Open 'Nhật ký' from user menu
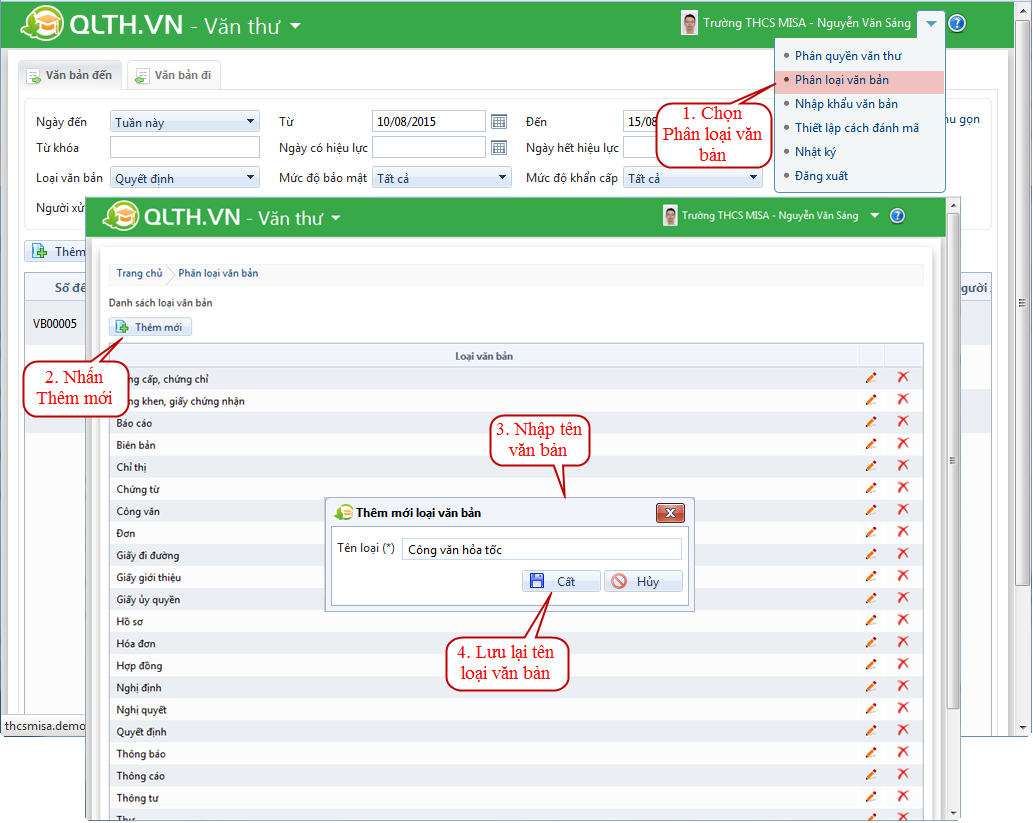The image size is (1033, 823). [x=815, y=152]
